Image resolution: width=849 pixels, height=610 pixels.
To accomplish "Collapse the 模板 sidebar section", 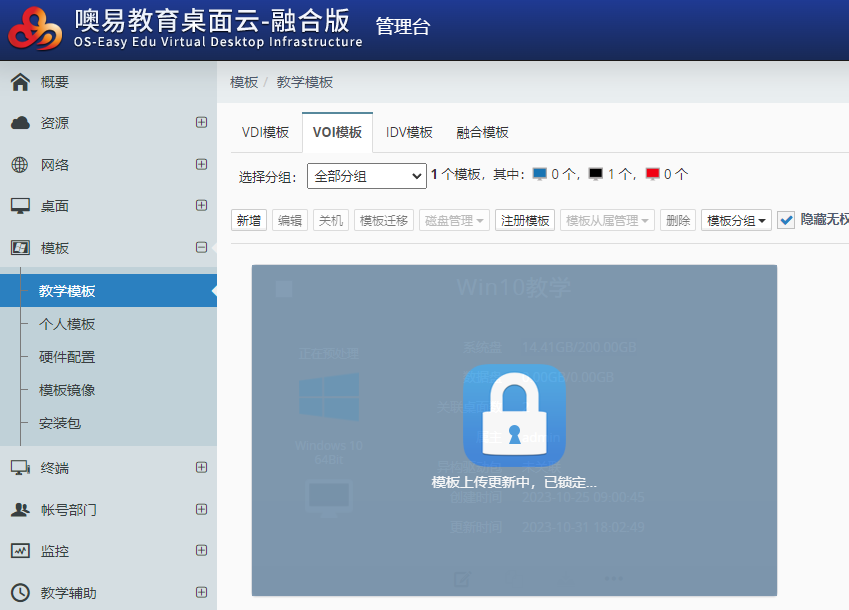I will [x=201, y=248].
